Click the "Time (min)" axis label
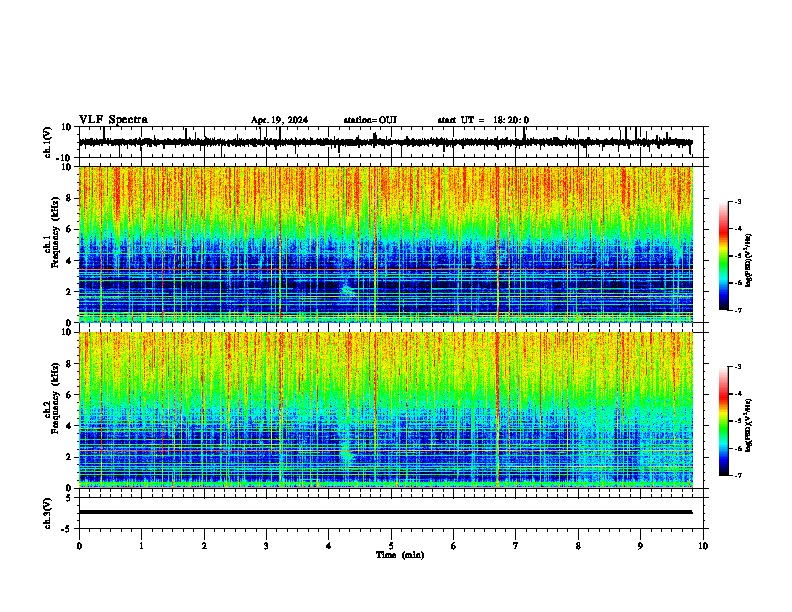 click(400, 555)
